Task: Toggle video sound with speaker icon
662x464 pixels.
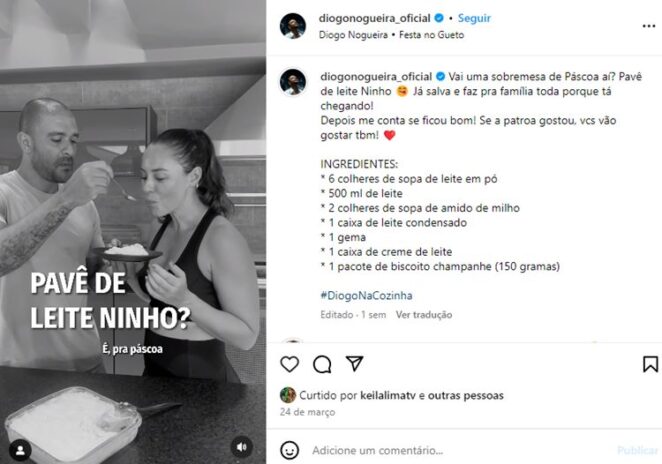Action: point(241,447)
